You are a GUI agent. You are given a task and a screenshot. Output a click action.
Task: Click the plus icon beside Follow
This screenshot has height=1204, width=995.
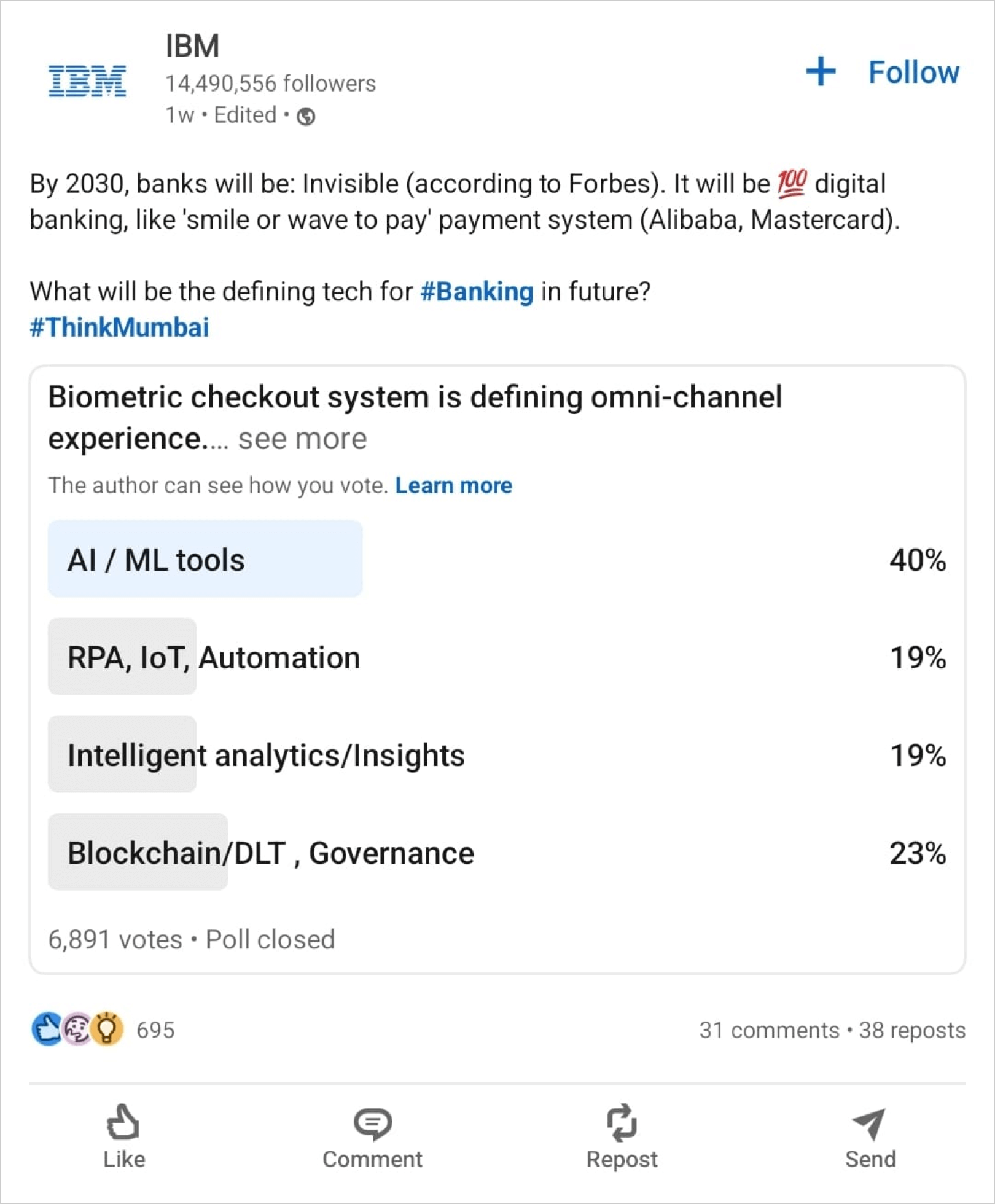coord(821,71)
